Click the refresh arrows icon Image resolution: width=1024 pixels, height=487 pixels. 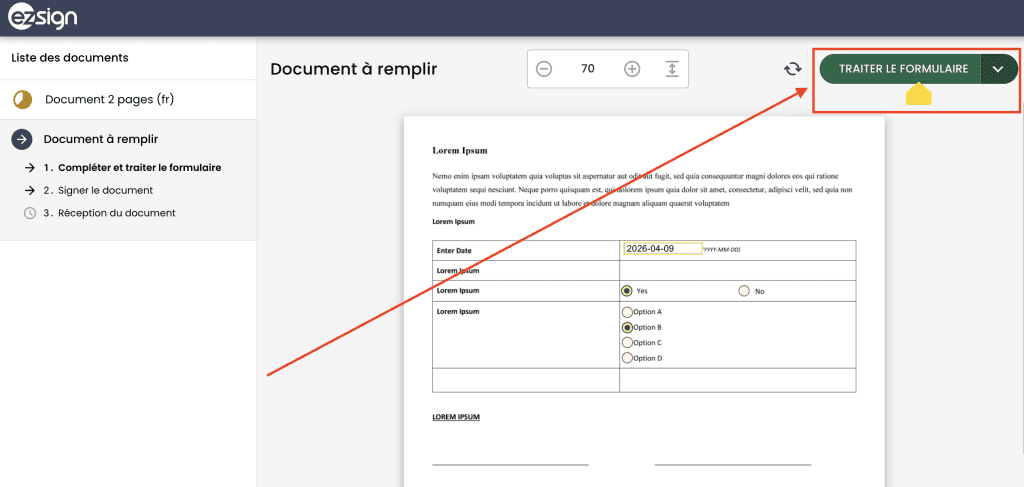tap(792, 69)
